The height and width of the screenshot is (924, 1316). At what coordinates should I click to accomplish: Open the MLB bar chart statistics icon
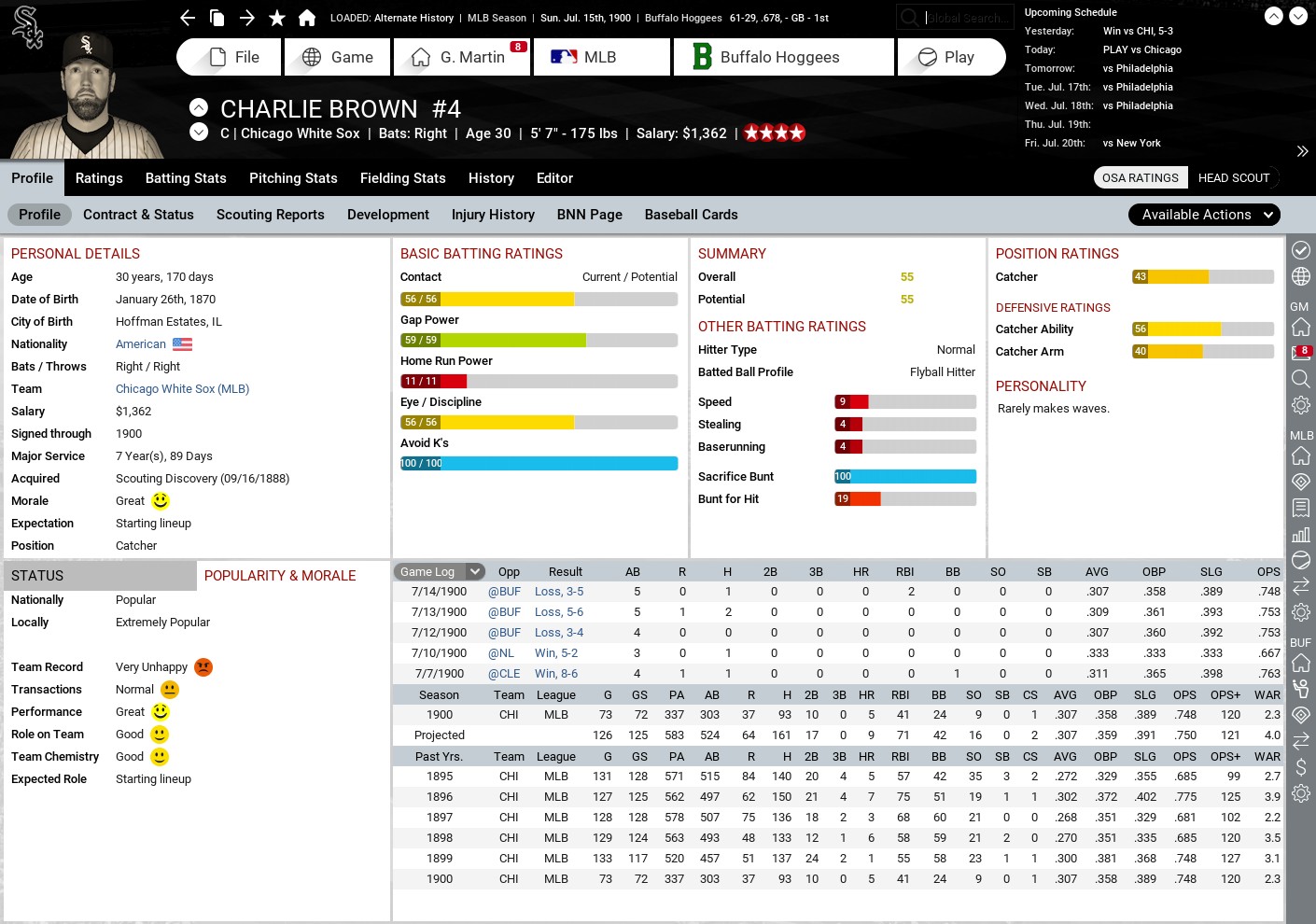pyautogui.click(x=1301, y=534)
